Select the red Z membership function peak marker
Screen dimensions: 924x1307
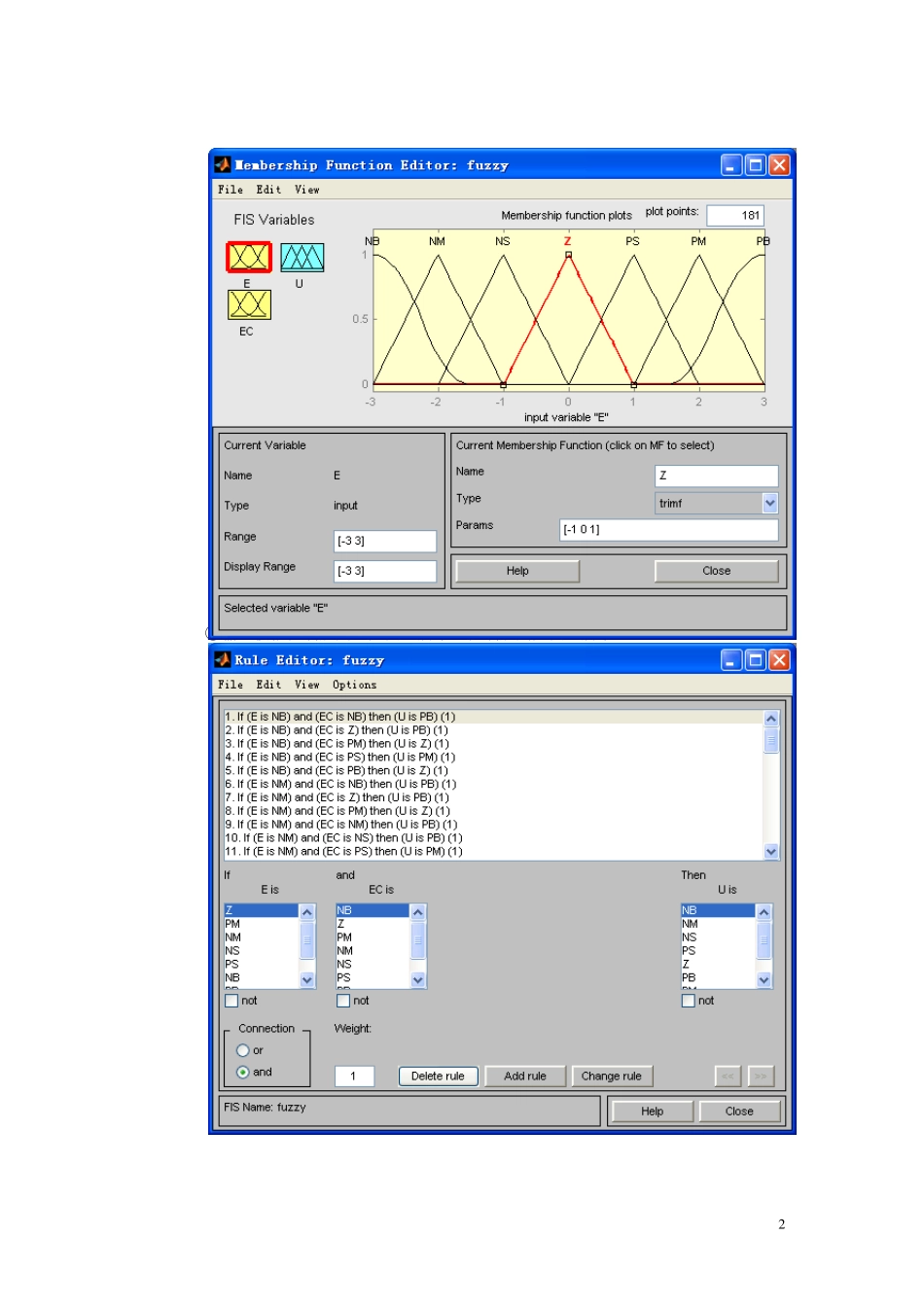pyautogui.click(x=569, y=255)
